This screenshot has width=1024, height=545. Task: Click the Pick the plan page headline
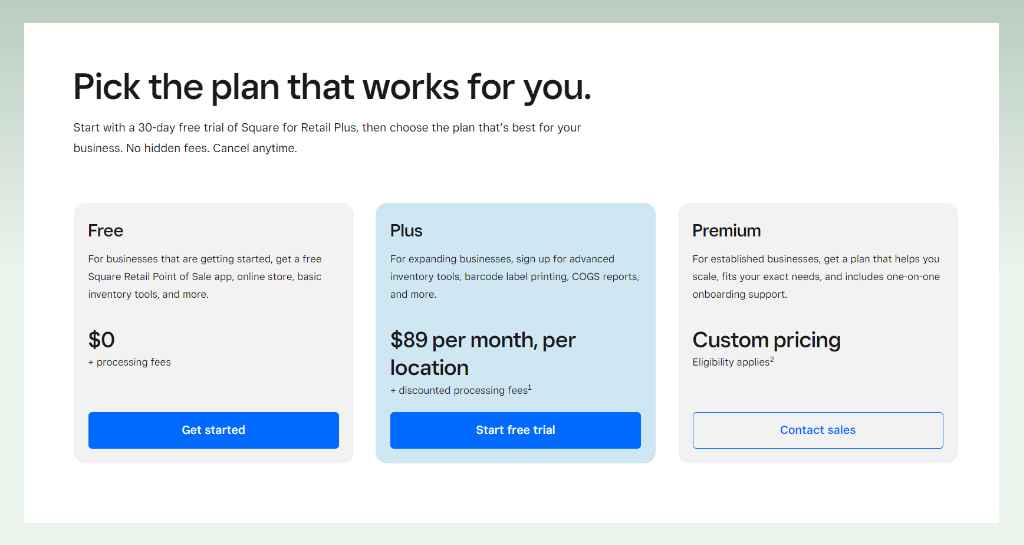[x=332, y=87]
